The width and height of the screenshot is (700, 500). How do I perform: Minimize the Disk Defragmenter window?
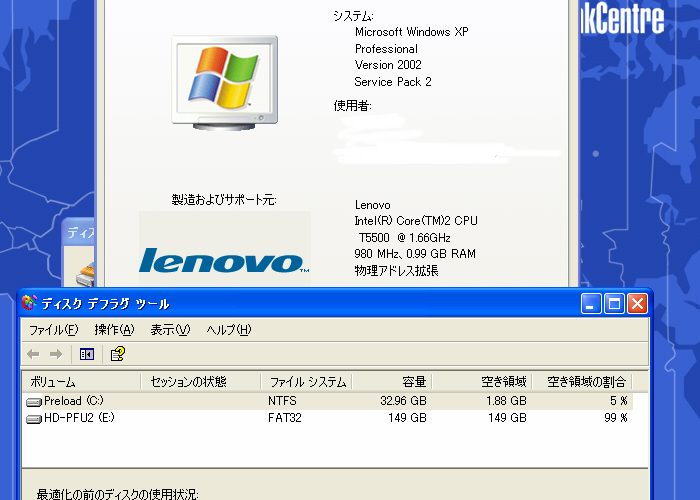tap(591, 304)
